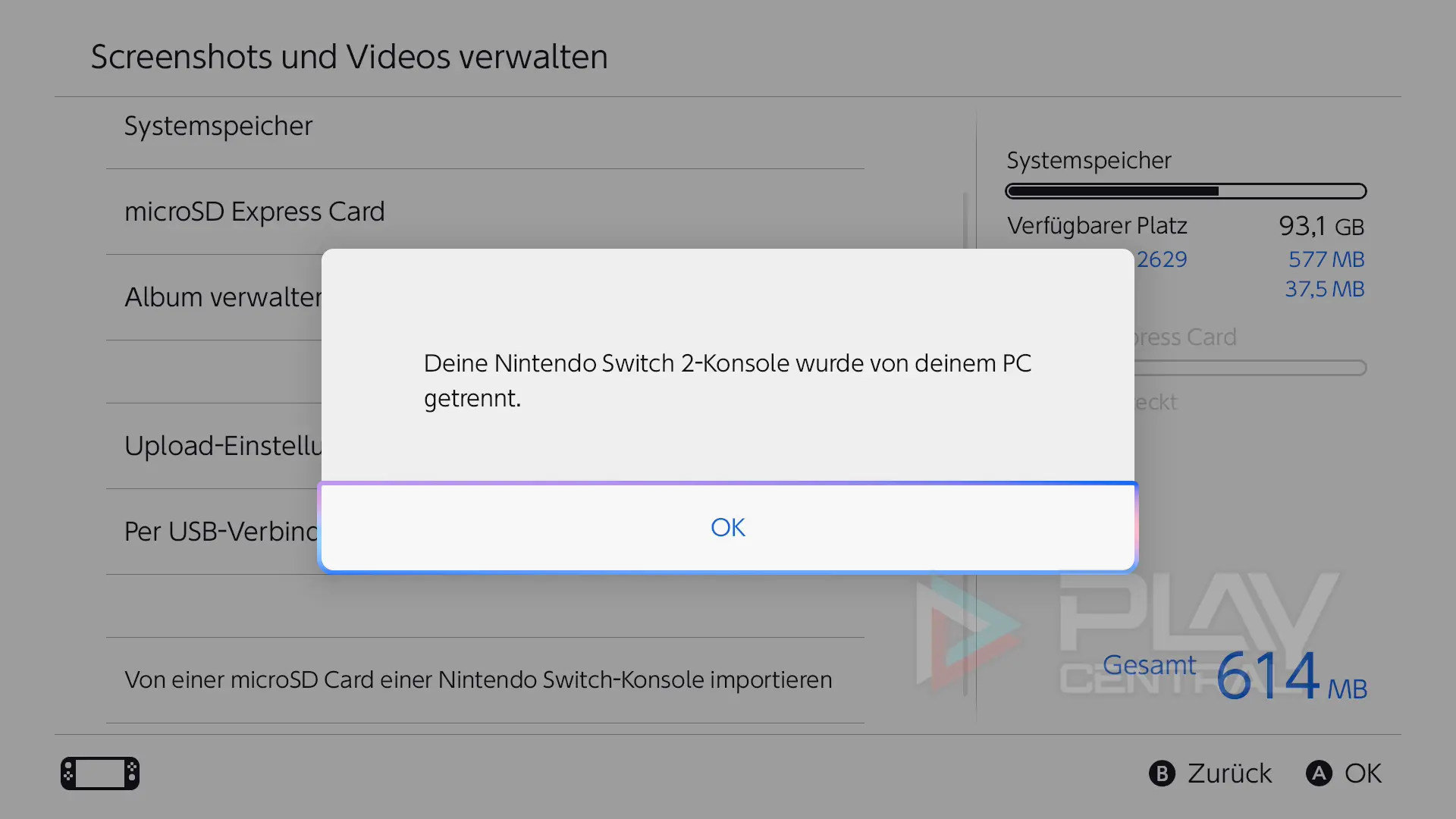Open the Upload-Einstellungen option
The height and width of the screenshot is (819, 1456).
[214, 446]
